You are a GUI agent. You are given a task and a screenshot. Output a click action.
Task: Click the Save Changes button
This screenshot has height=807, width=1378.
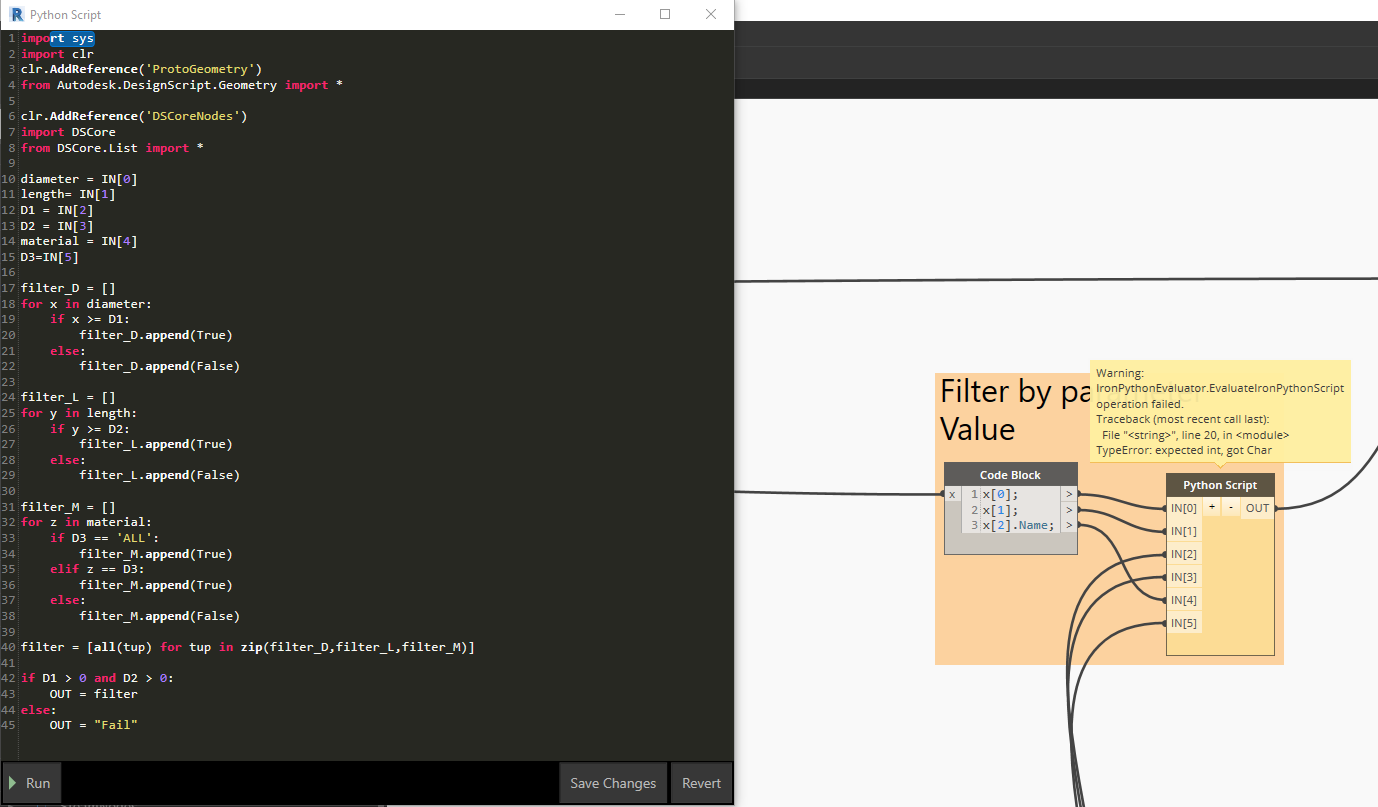tap(613, 783)
